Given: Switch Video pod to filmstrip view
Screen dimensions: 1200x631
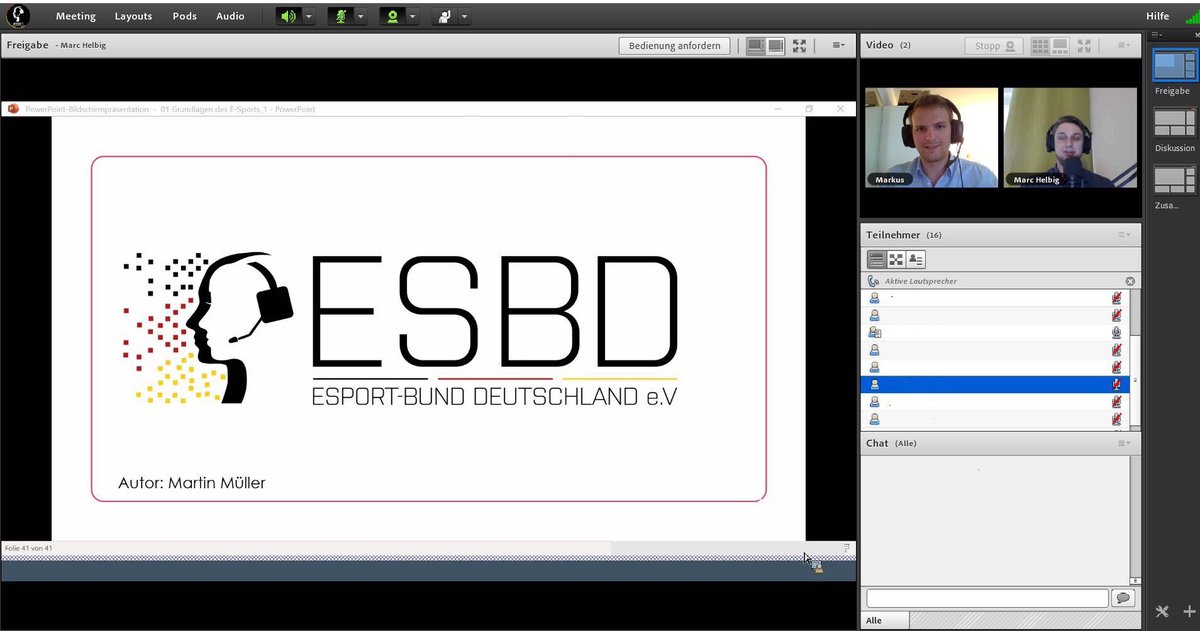Looking at the screenshot, I should coord(1059,45).
